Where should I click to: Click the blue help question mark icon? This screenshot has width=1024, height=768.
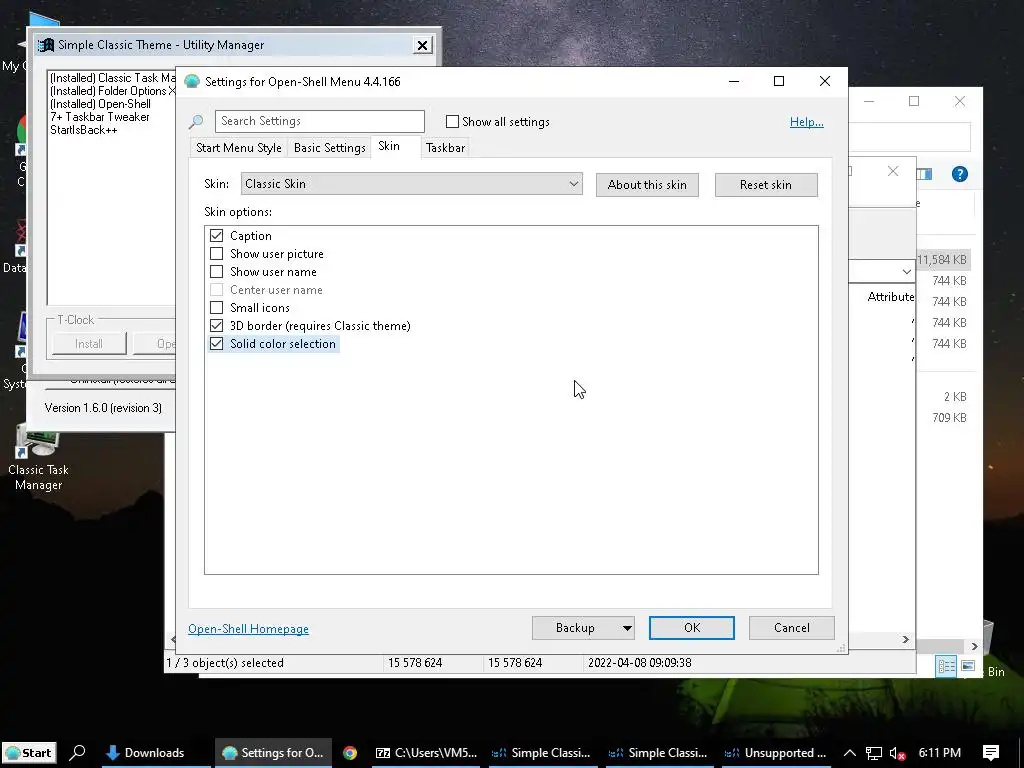959,174
